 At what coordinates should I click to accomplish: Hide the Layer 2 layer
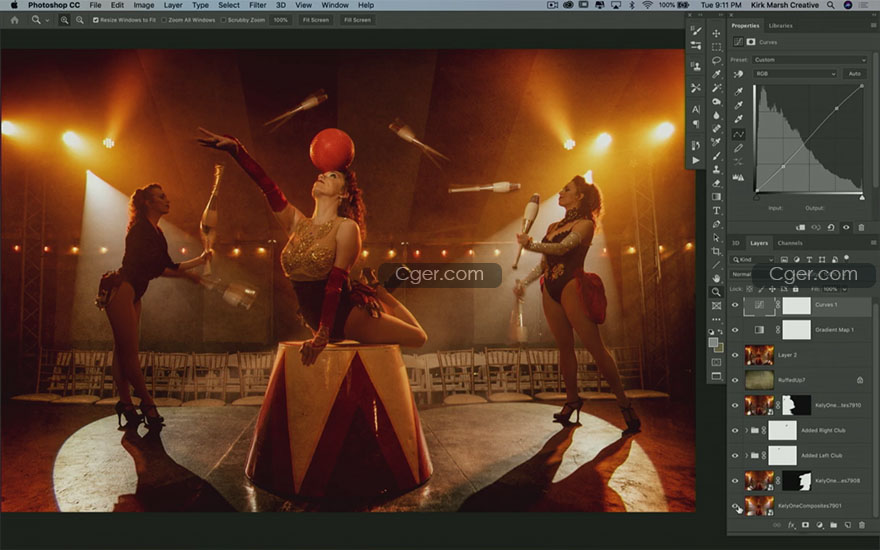735,355
